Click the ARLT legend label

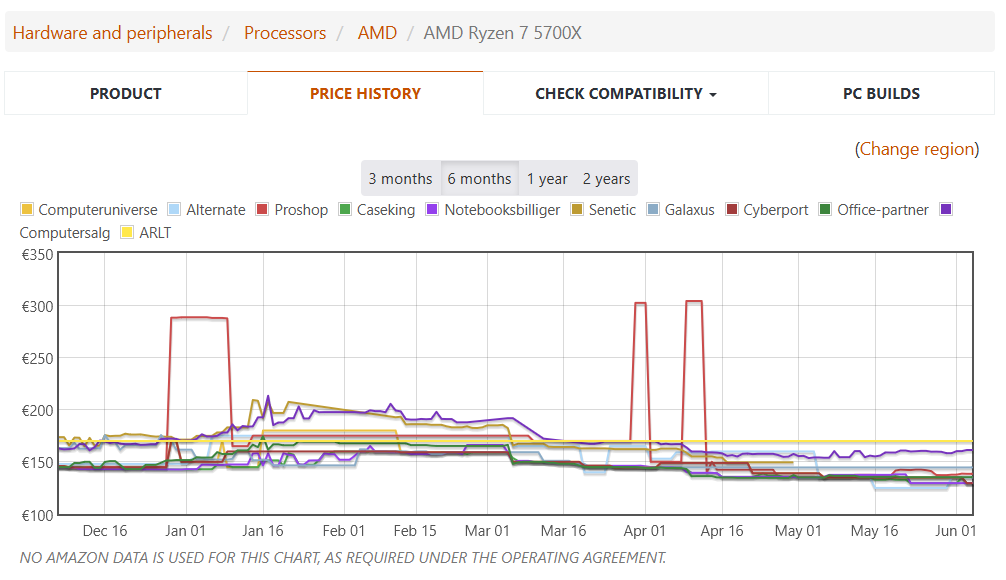[155, 233]
